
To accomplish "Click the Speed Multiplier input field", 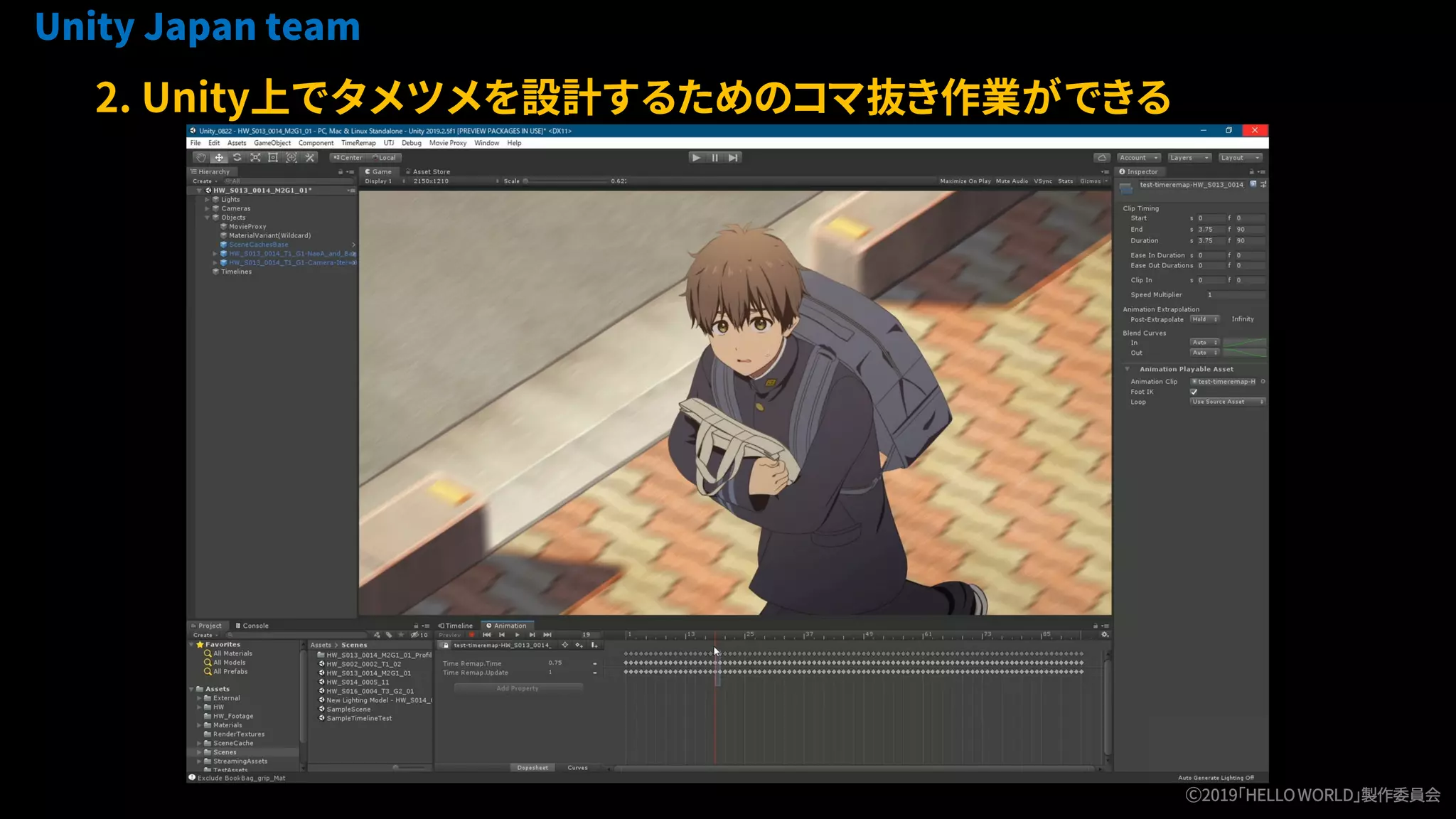I will pyautogui.click(x=1235, y=295).
